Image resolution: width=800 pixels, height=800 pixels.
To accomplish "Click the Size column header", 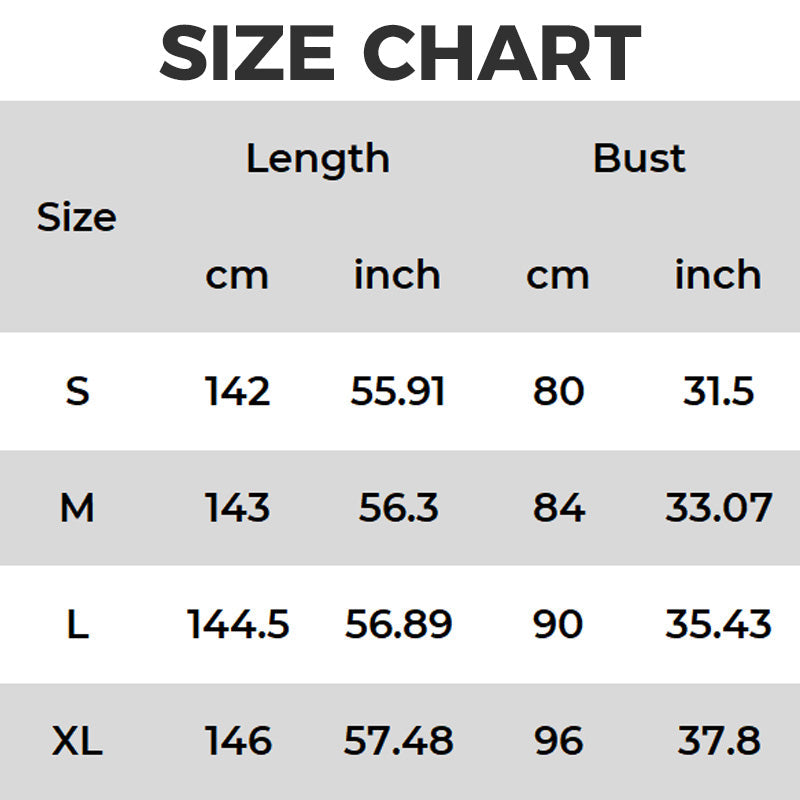I will [76, 217].
